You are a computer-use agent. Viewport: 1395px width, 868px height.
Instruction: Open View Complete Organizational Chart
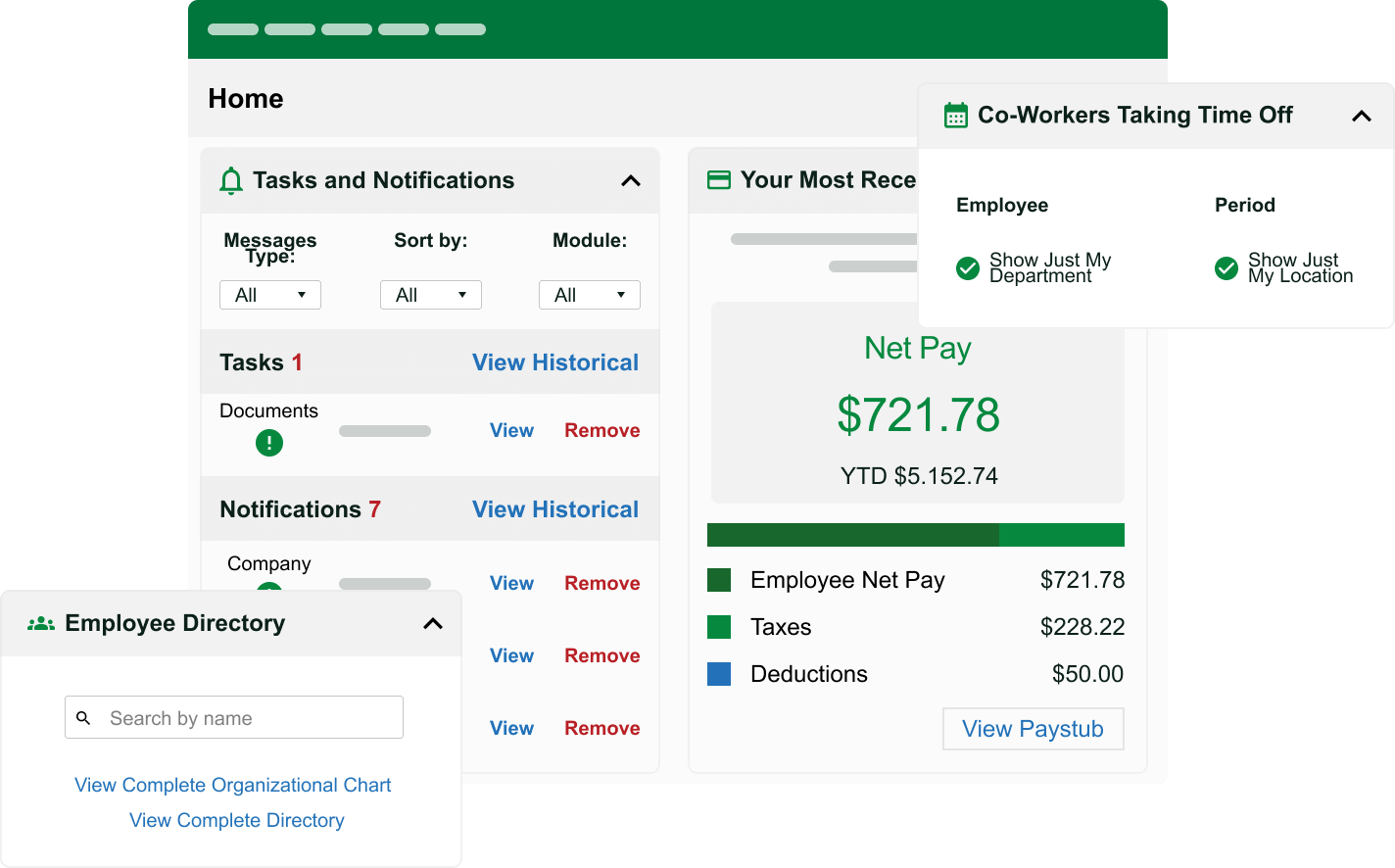[232, 785]
